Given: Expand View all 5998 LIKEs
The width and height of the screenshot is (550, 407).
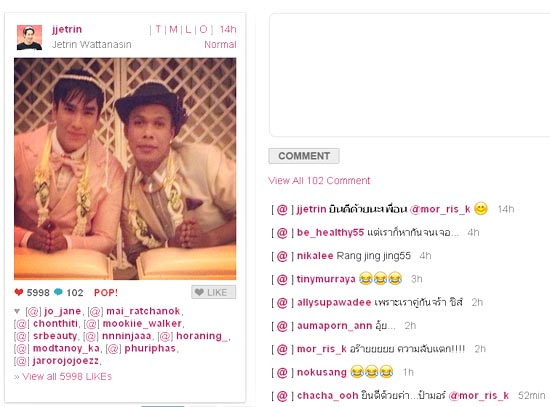Looking at the screenshot, I should coord(63,376).
